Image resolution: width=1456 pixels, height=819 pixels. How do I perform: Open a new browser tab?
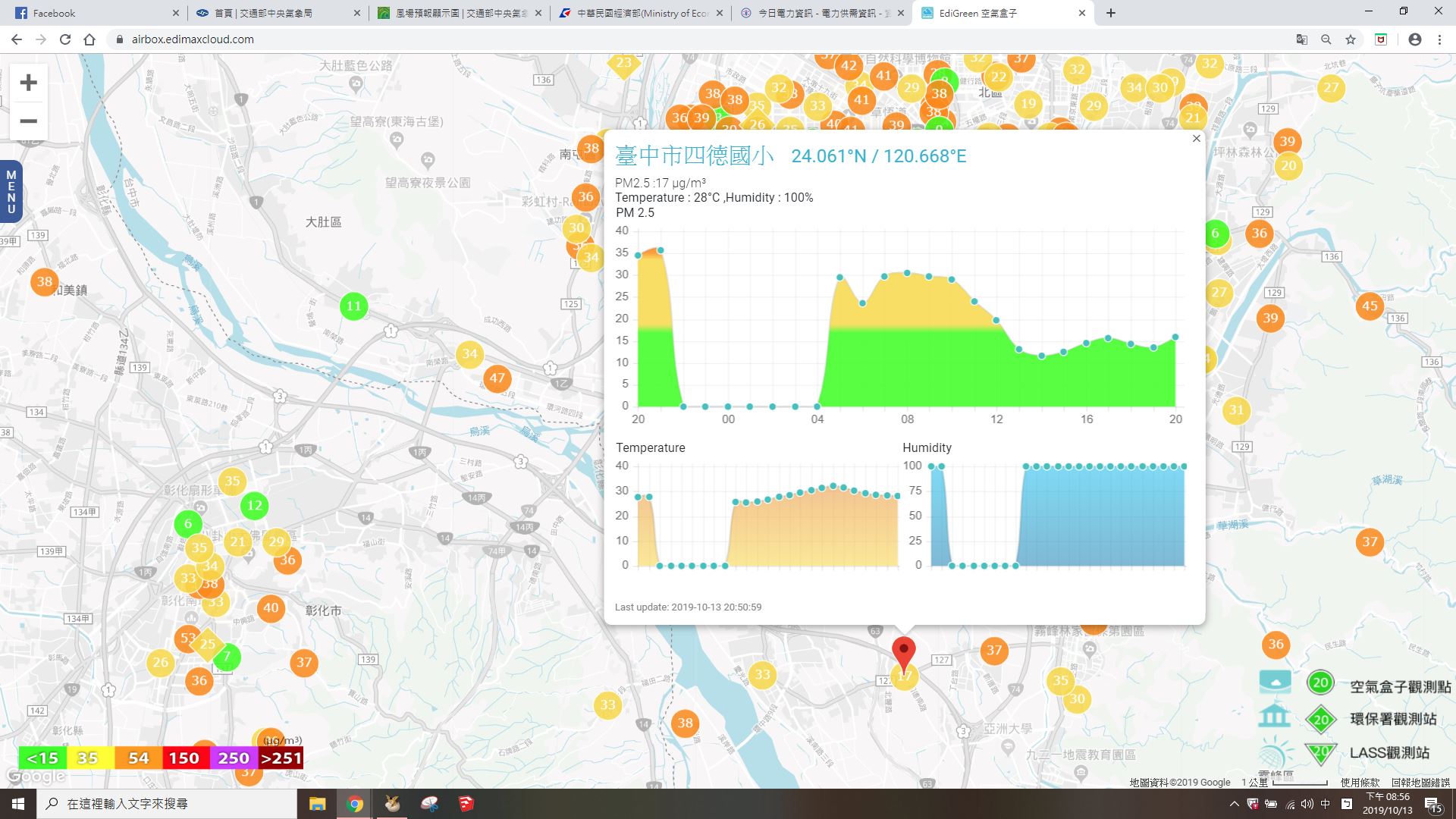[x=1111, y=13]
